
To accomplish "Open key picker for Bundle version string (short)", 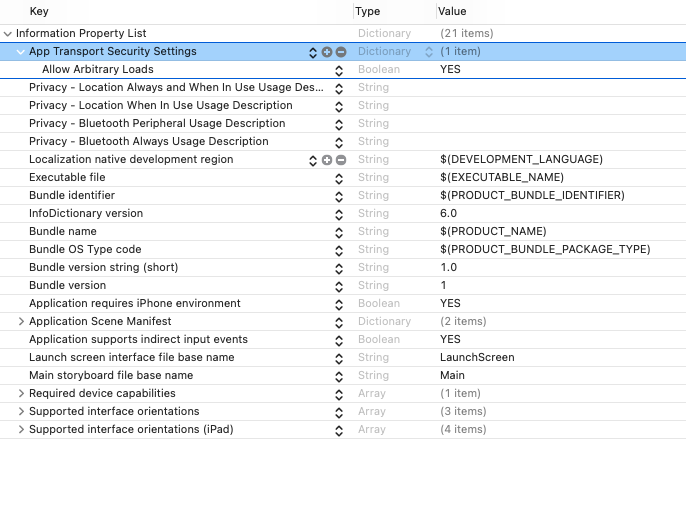I will click(x=339, y=268).
